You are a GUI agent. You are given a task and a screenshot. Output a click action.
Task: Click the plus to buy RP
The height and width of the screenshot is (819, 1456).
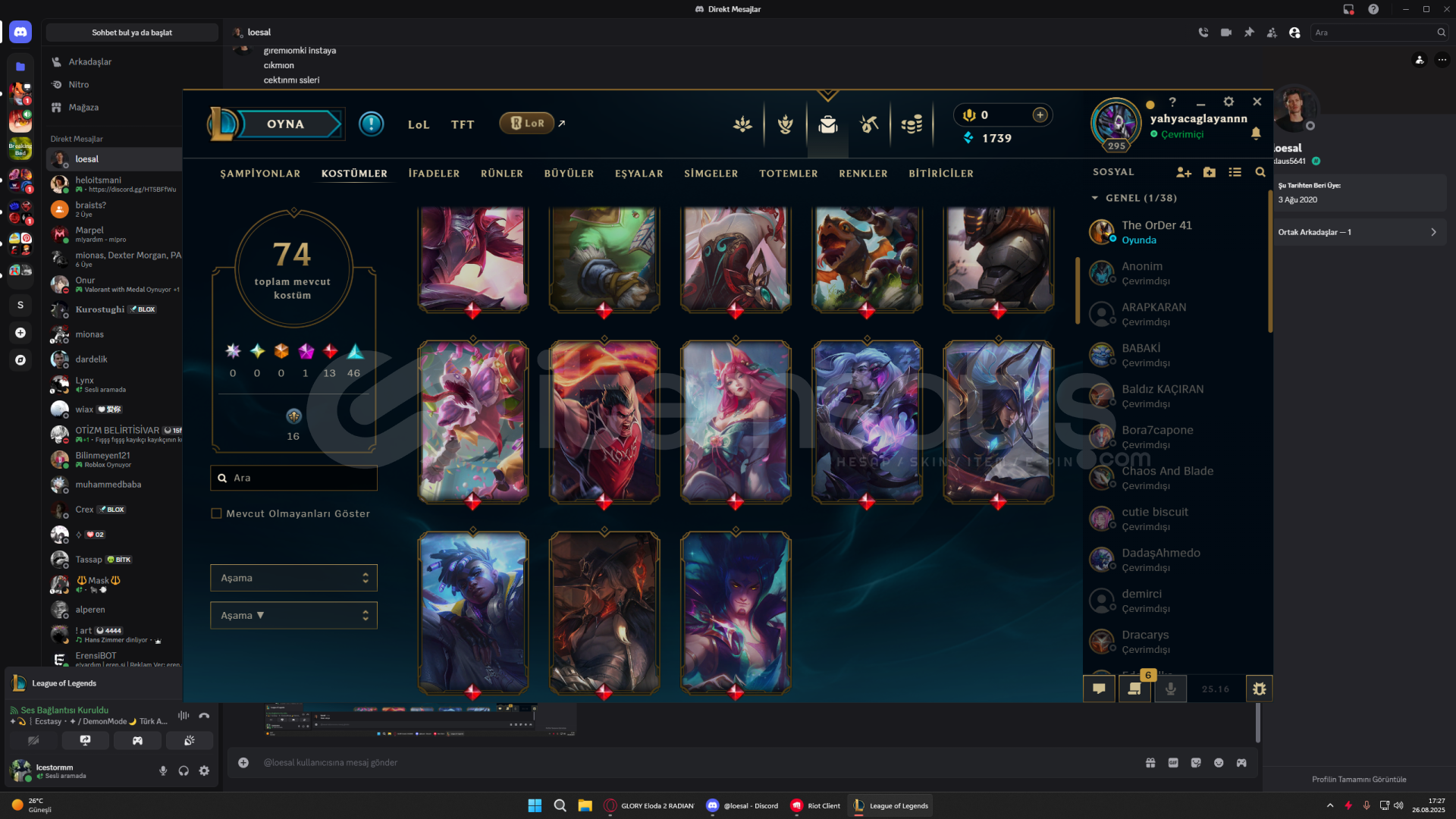pos(1040,115)
